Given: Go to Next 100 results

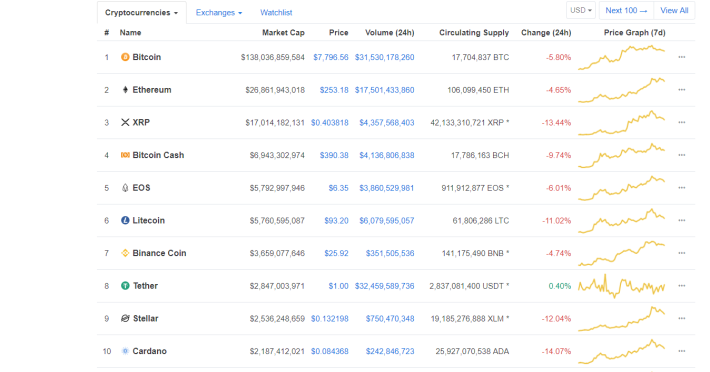Looking at the screenshot, I should click(626, 10).
